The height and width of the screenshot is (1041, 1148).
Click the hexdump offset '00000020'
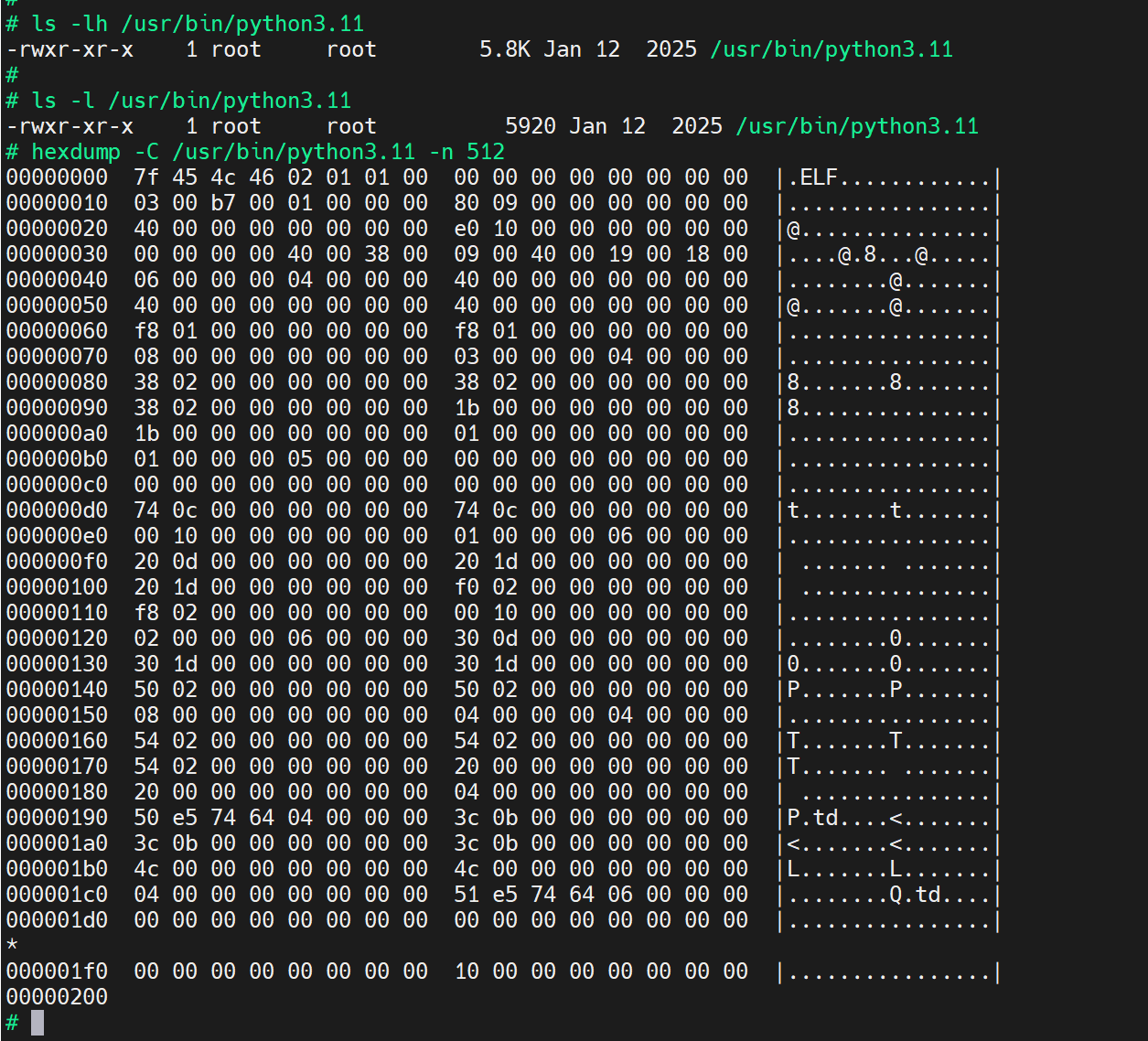57,229
